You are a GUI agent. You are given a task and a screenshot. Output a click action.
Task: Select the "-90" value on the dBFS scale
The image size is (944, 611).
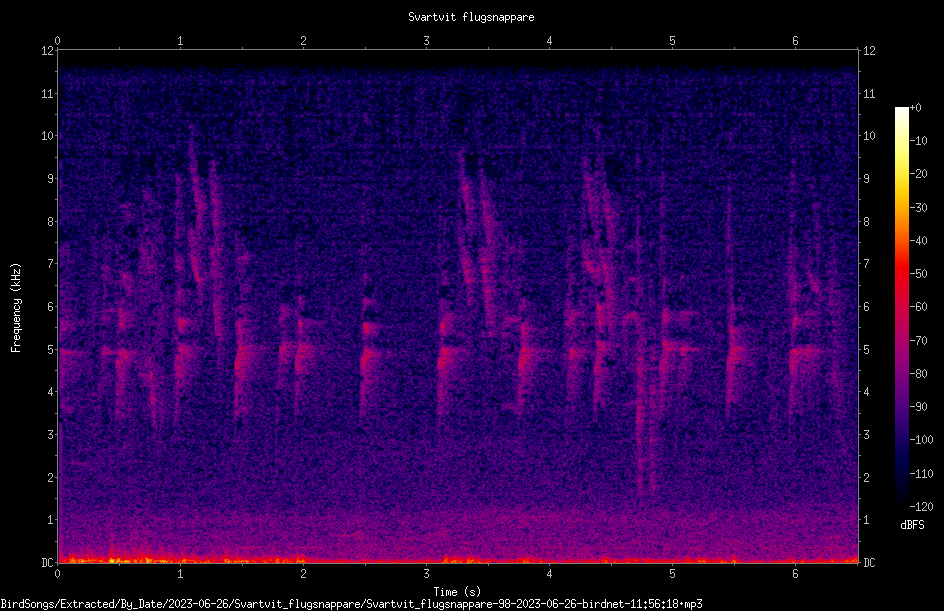[919, 407]
